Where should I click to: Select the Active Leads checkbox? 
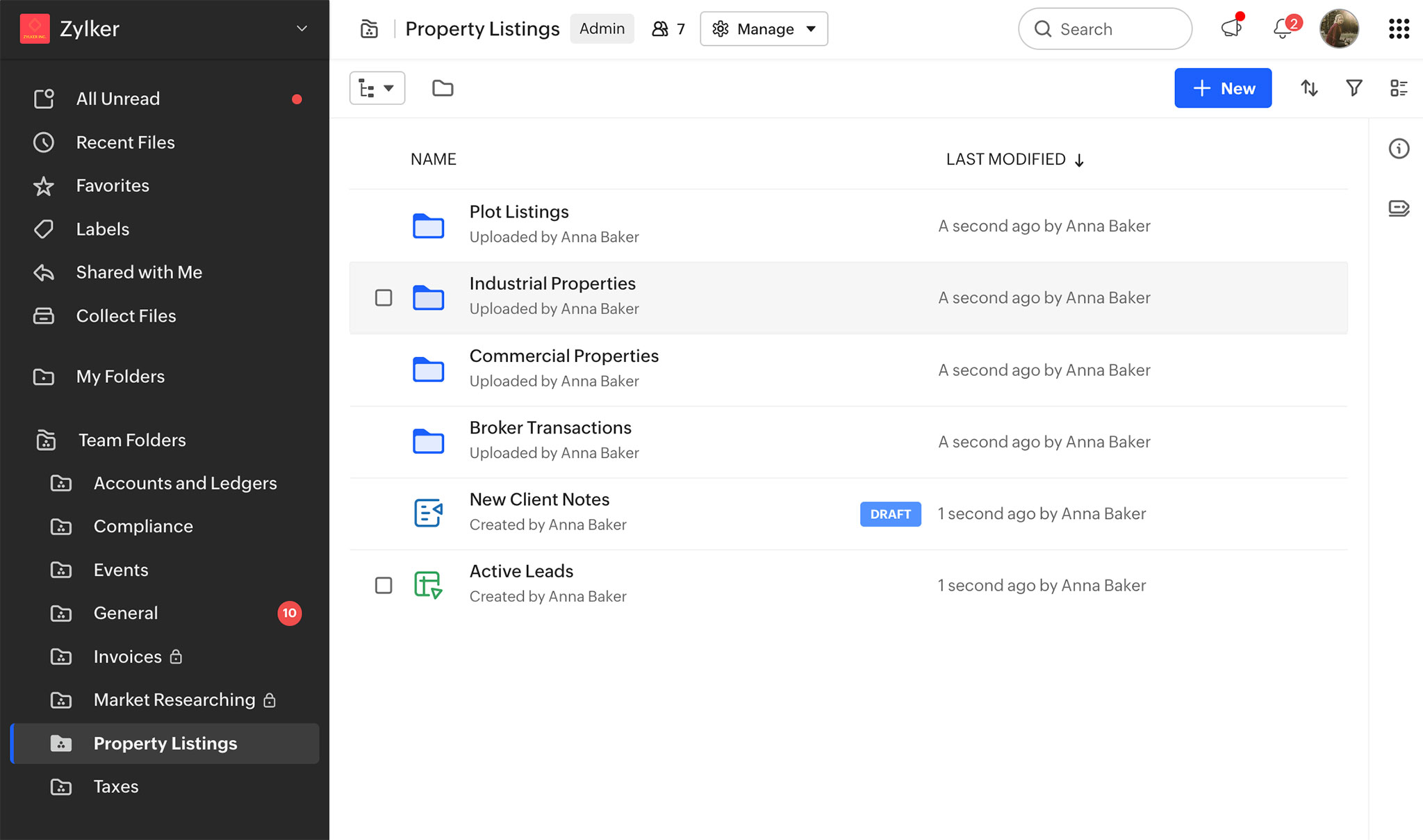tap(384, 586)
